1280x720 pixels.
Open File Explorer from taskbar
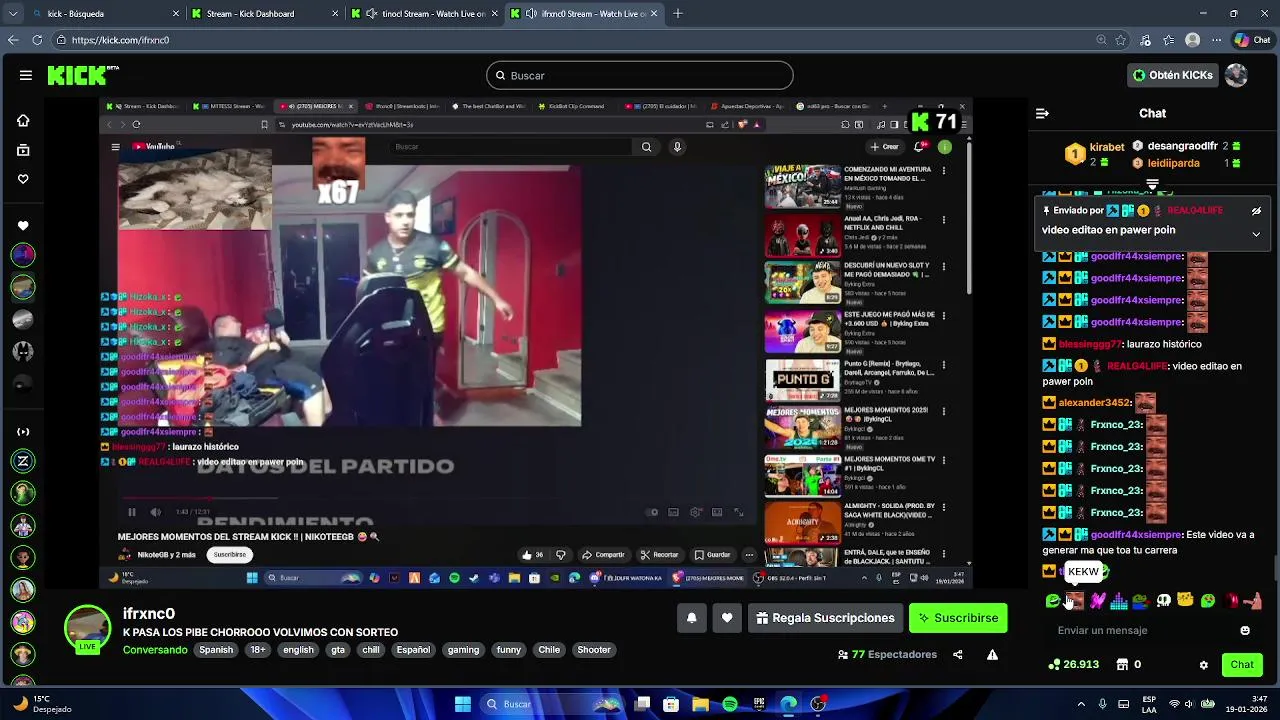click(700, 704)
